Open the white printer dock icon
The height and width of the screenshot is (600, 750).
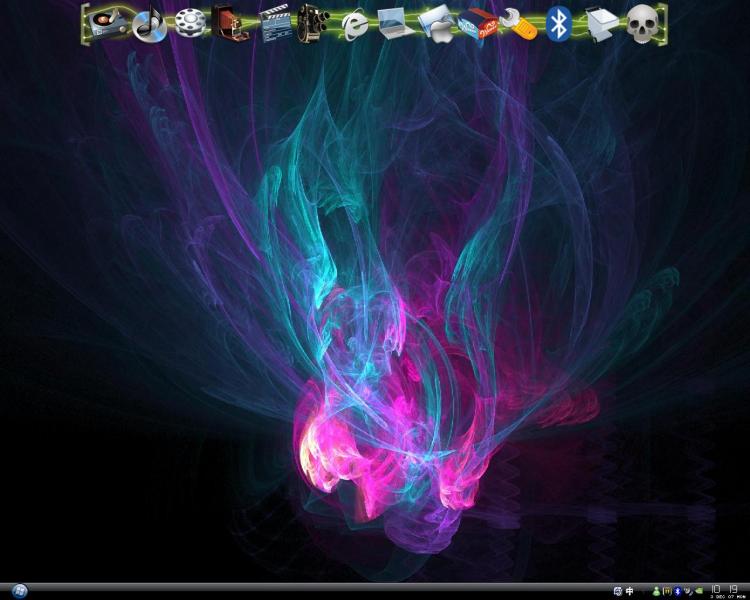point(602,24)
